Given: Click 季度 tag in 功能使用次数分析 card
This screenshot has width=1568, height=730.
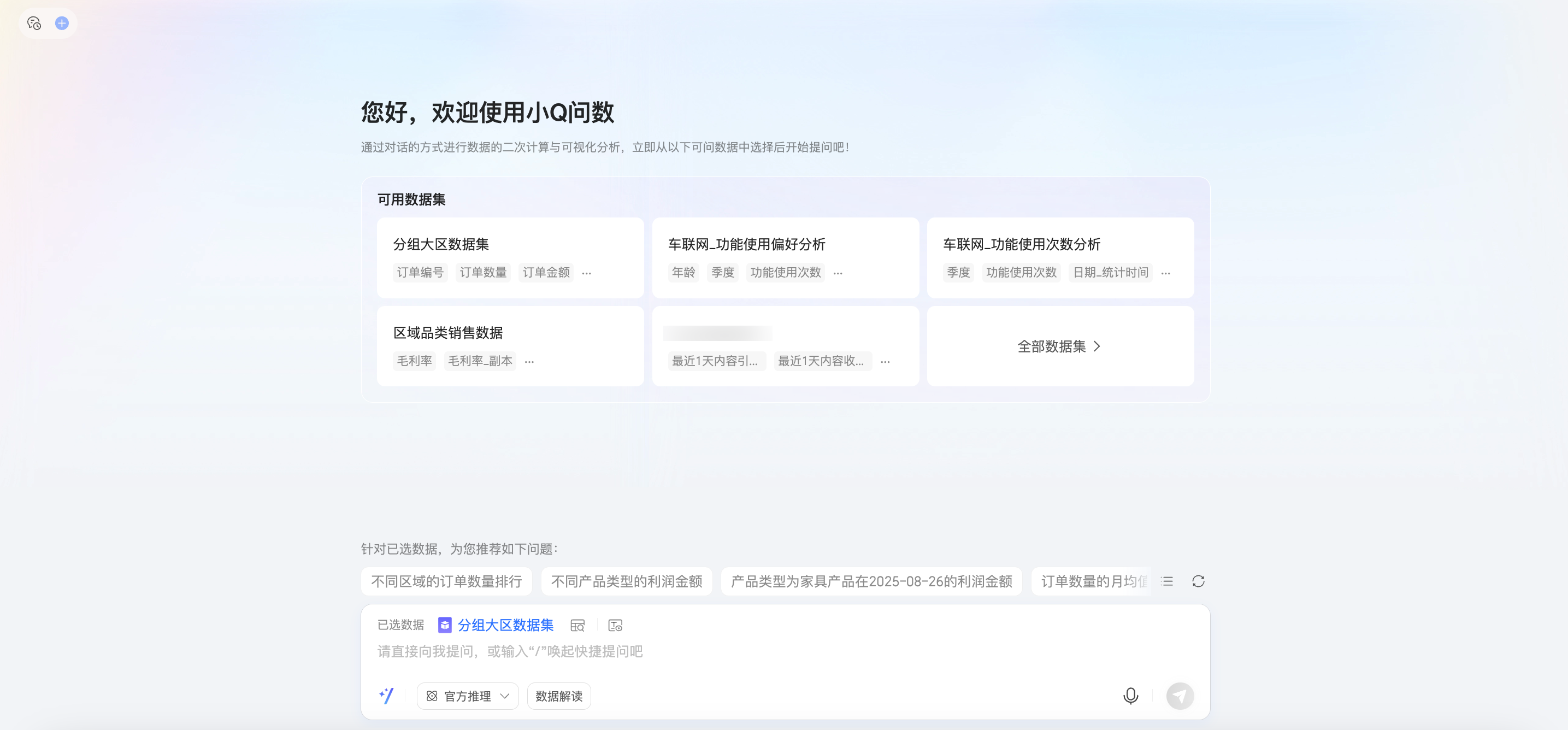Looking at the screenshot, I should [x=958, y=272].
